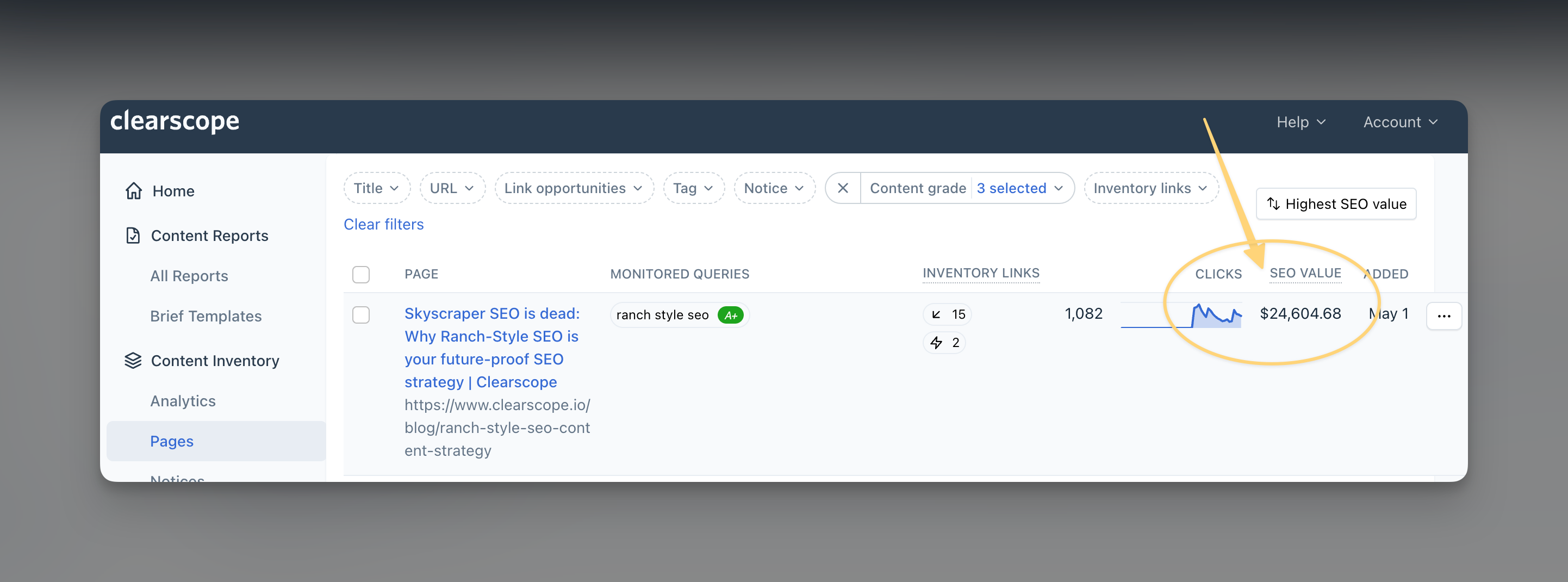Image resolution: width=1568 pixels, height=582 pixels.
Task: Sort by the SEO Value column header
Action: click(x=1305, y=274)
